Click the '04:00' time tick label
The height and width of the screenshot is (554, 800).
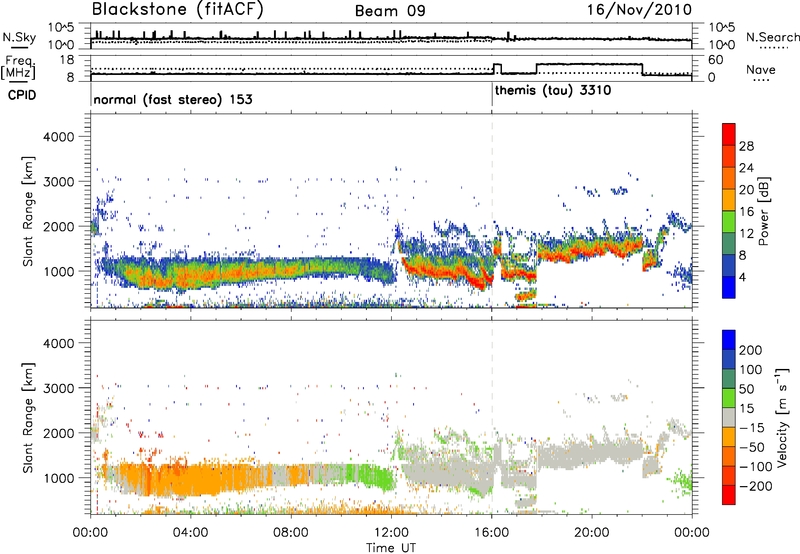[x=191, y=533]
